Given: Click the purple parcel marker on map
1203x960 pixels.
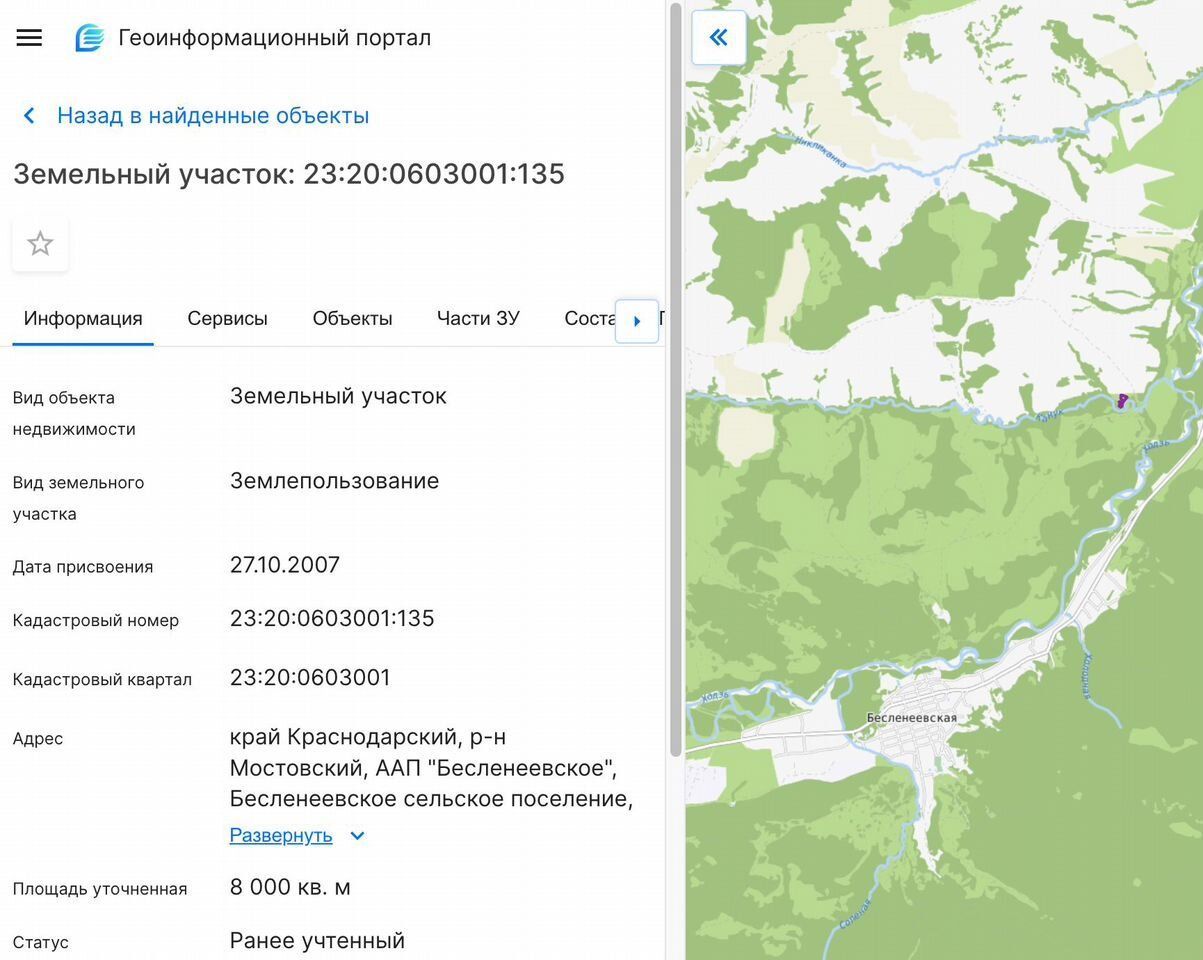Looking at the screenshot, I should click(x=1122, y=401).
